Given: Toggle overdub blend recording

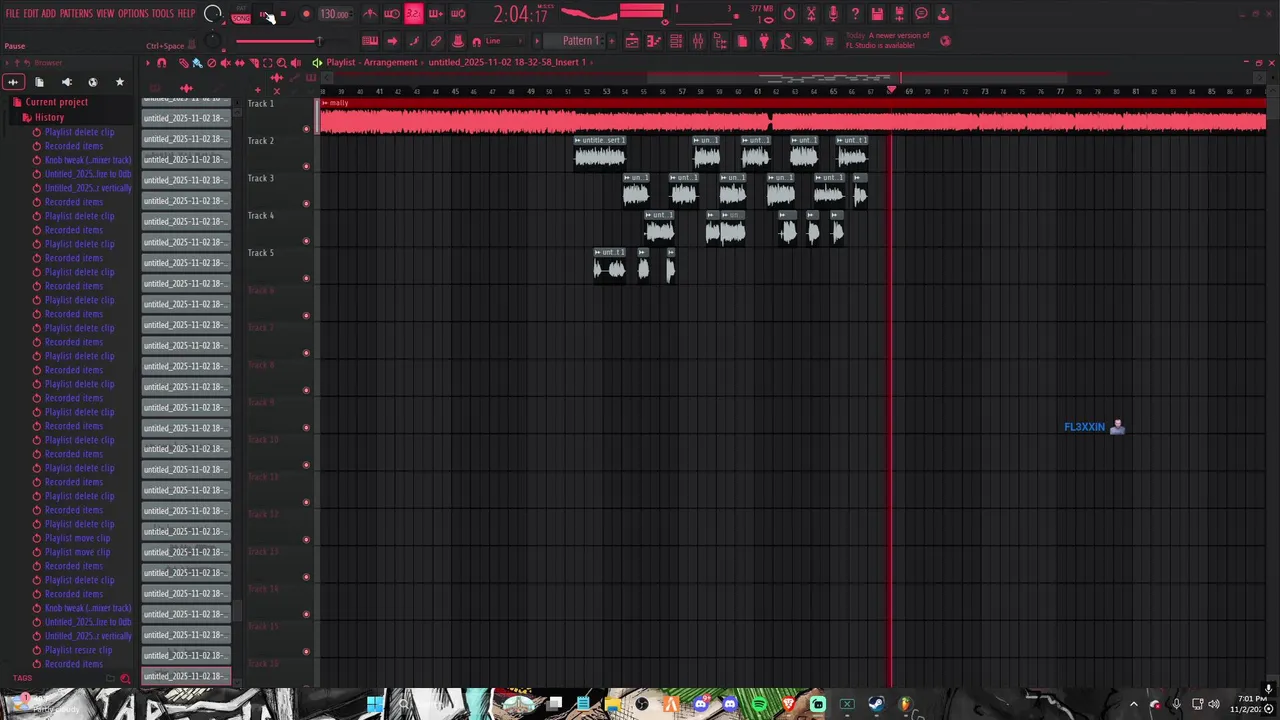Looking at the screenshot, I should pyautogui.click(x=435, y=14).
